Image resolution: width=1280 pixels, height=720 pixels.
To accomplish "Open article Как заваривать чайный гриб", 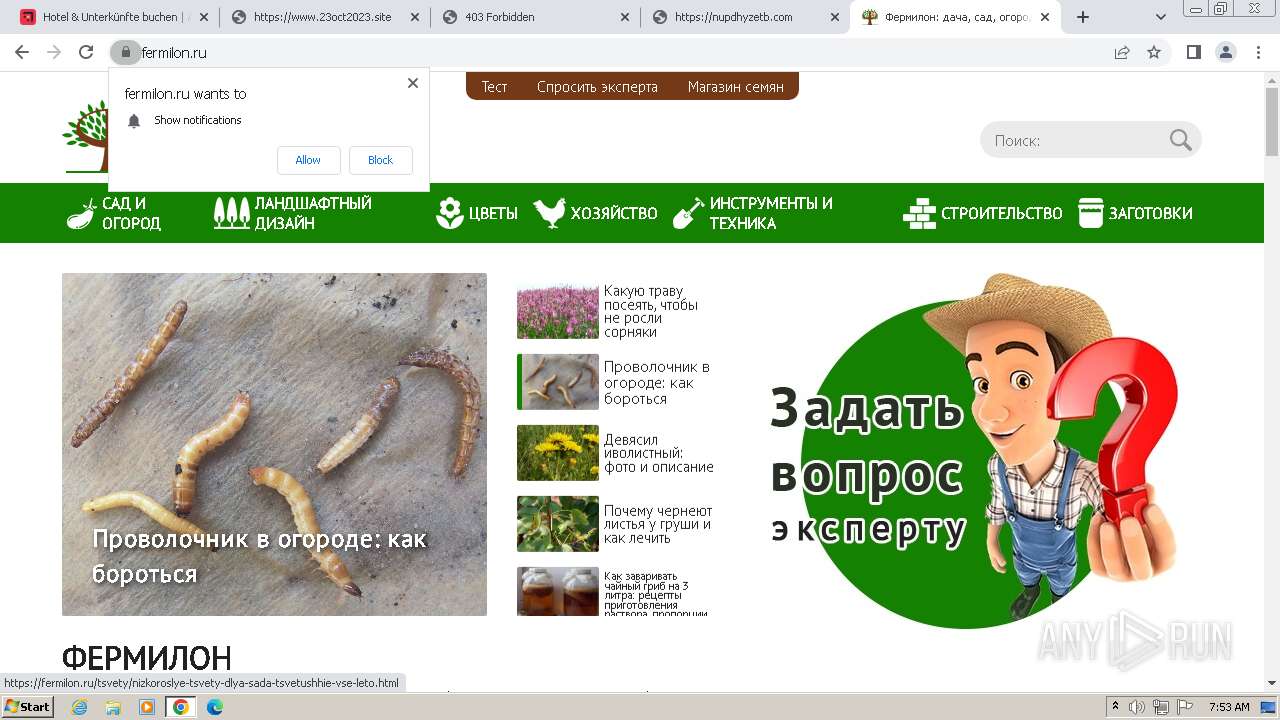I will tap(656, 593).
